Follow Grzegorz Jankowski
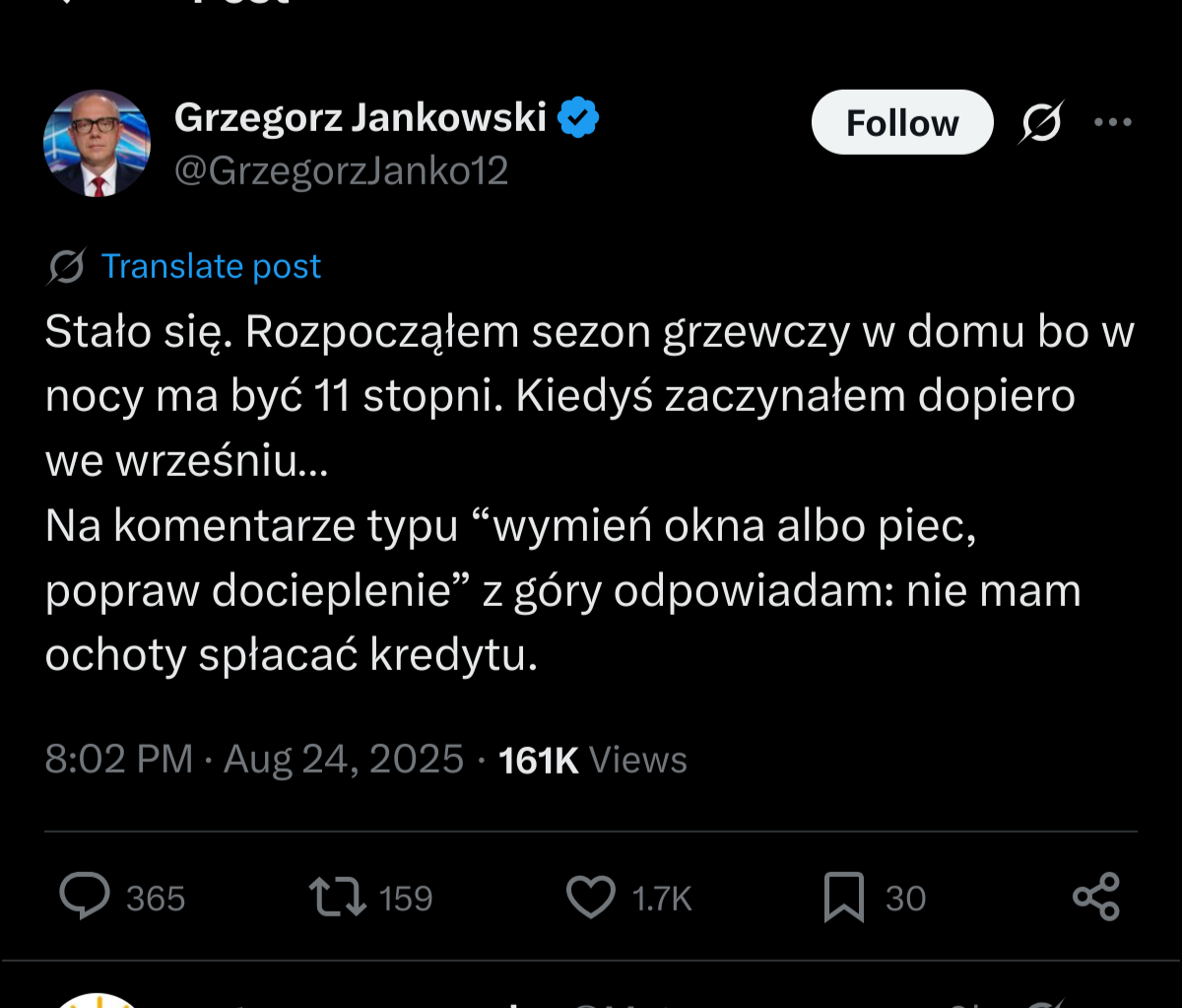Screen dimensions: 1182x1008 tap(901, 123)
